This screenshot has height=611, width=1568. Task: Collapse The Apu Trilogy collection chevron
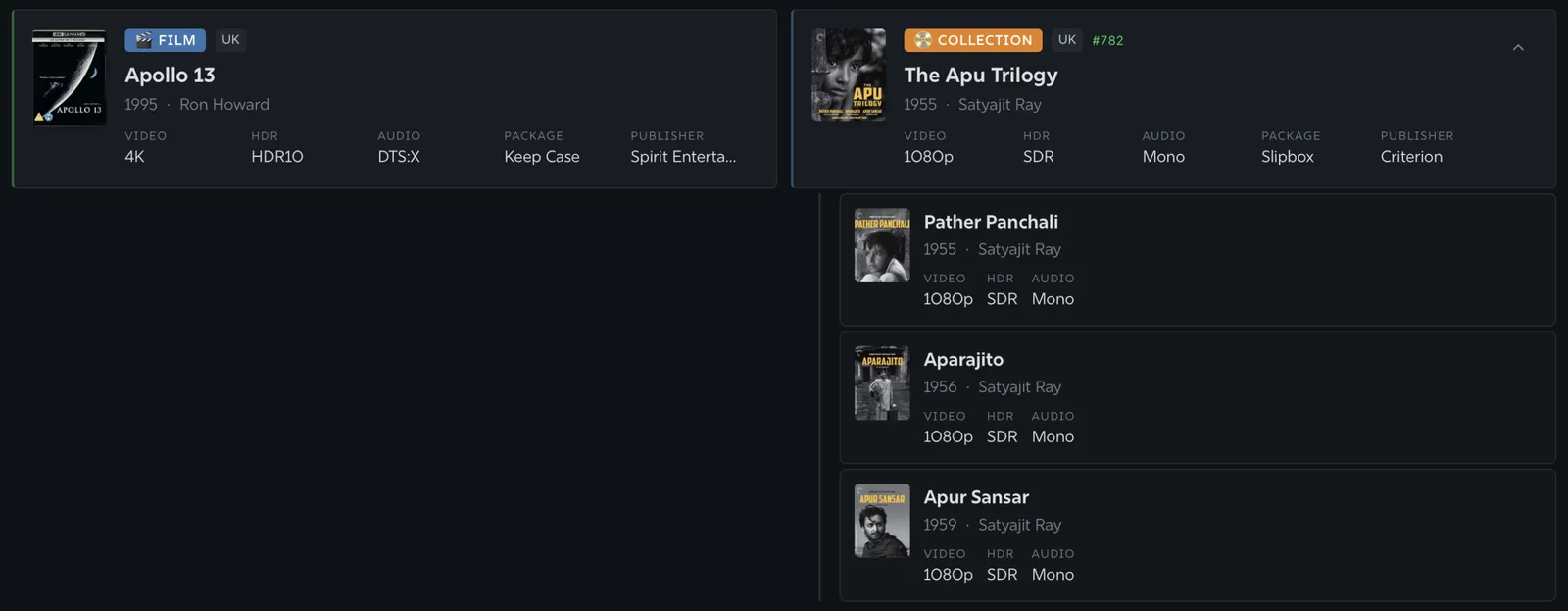[1518, 47]
